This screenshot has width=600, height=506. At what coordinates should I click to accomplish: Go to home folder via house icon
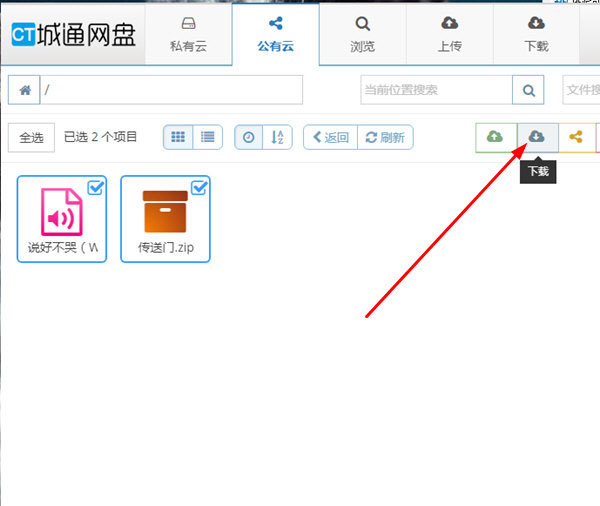[24, 90]
